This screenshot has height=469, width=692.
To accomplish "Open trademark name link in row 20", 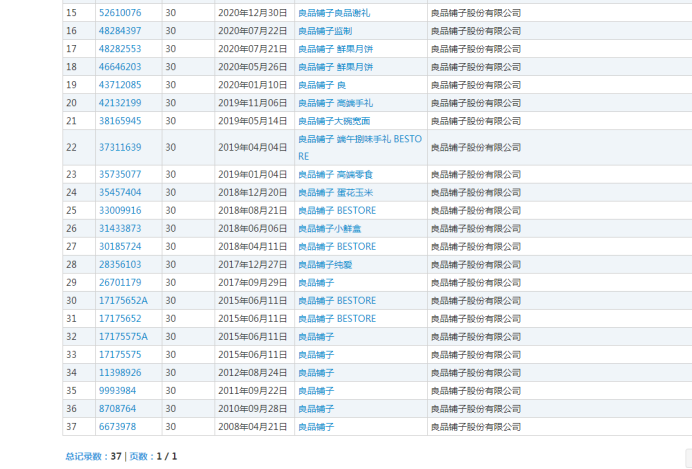I will pos(335,103).
